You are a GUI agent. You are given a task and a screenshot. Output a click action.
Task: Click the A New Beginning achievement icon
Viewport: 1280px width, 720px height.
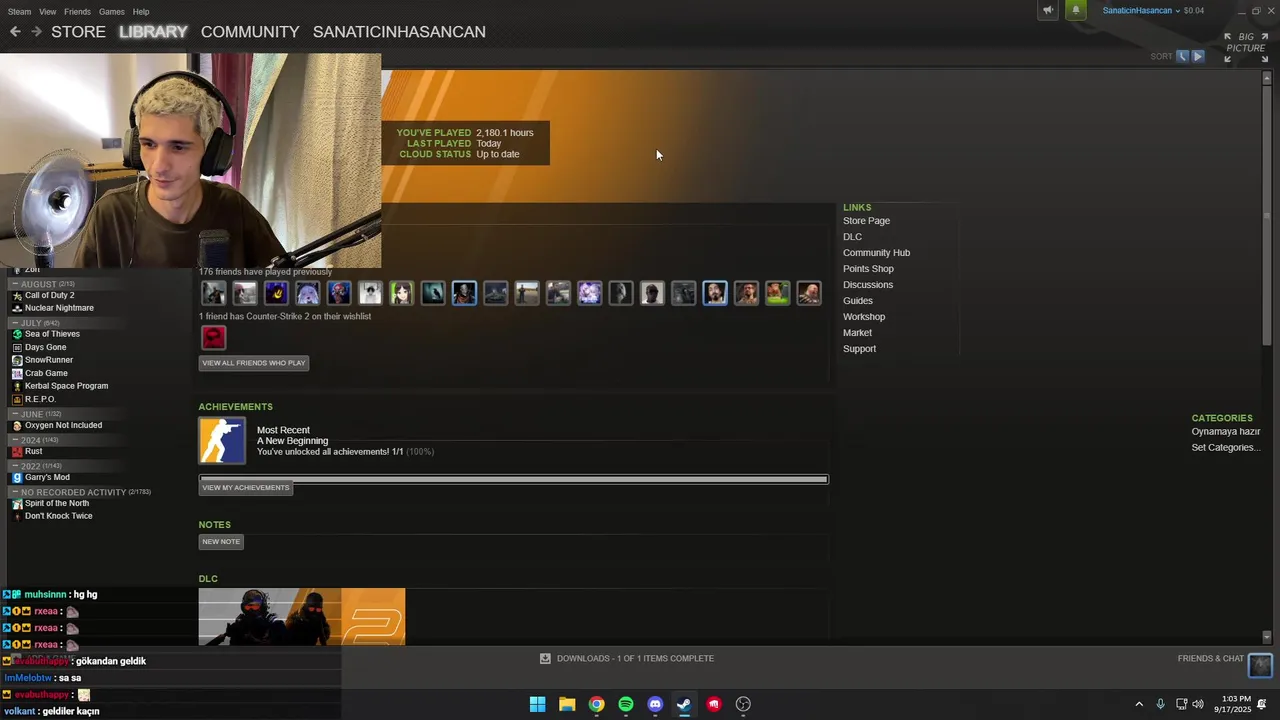coord(222,441)
